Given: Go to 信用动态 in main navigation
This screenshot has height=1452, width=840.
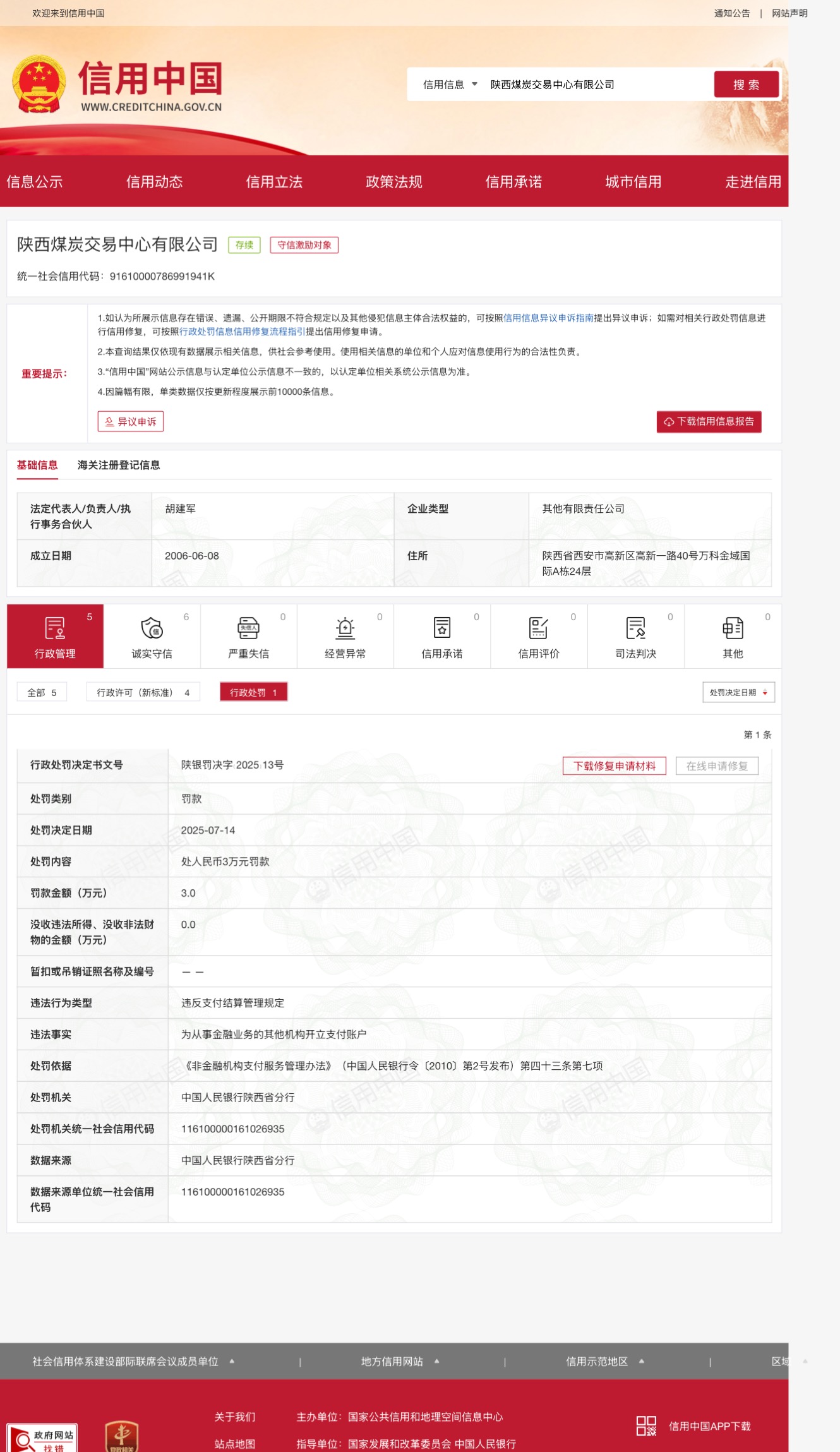Looking at the screenshot, I should point(155,182).
